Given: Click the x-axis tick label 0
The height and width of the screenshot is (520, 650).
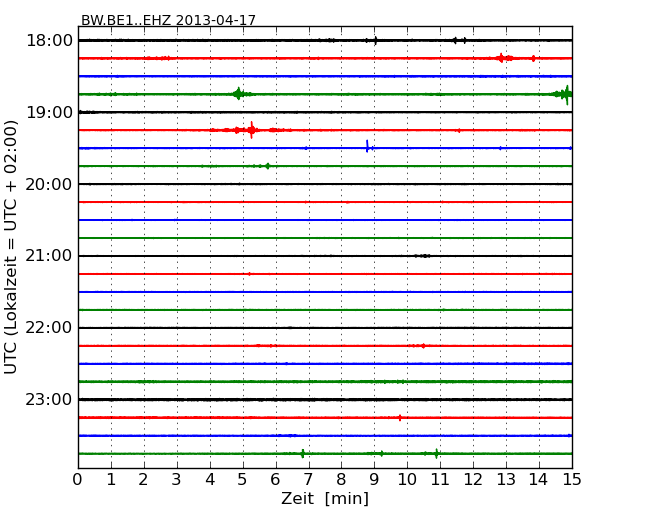Looking at the screenshot, I should (x=78, y=479).
